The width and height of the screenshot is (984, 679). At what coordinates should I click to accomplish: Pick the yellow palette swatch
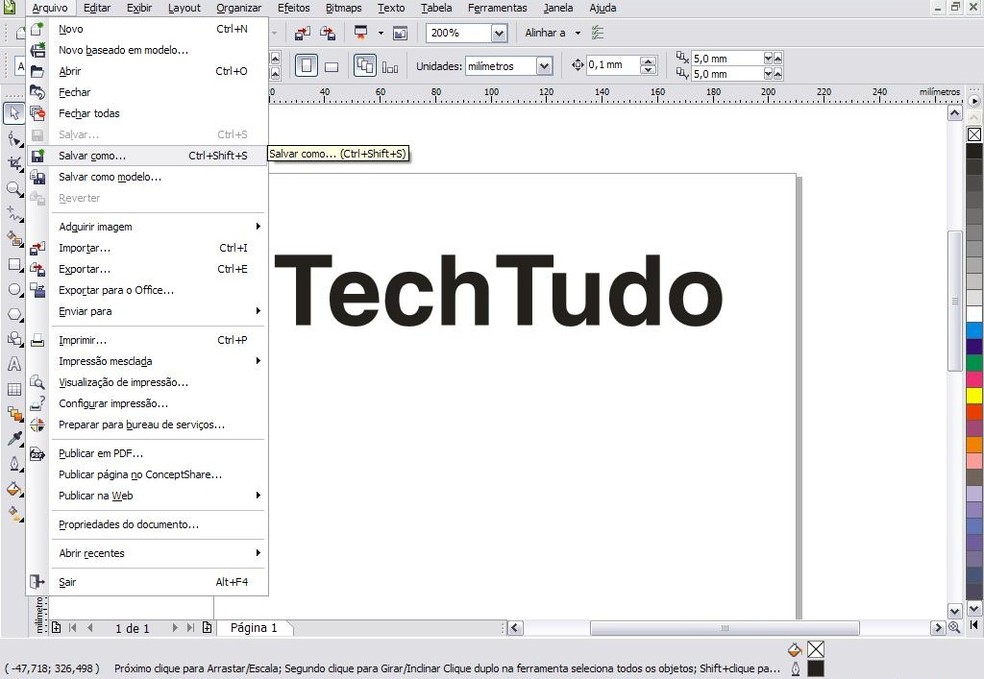[x=974, y=395]
